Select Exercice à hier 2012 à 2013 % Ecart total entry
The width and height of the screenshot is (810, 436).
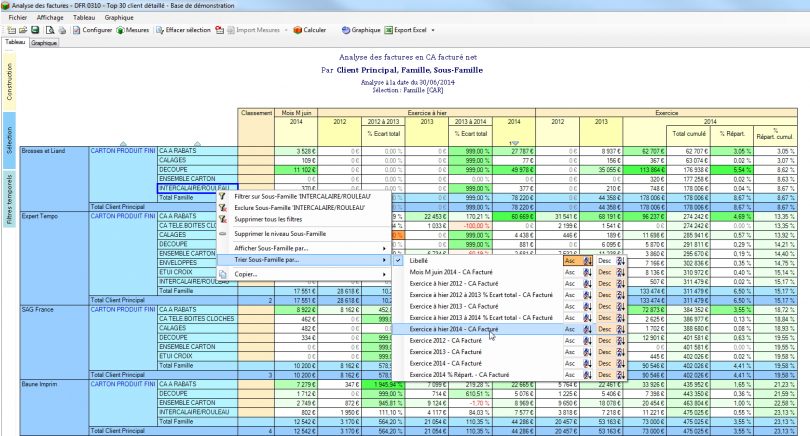click(481, 295)
